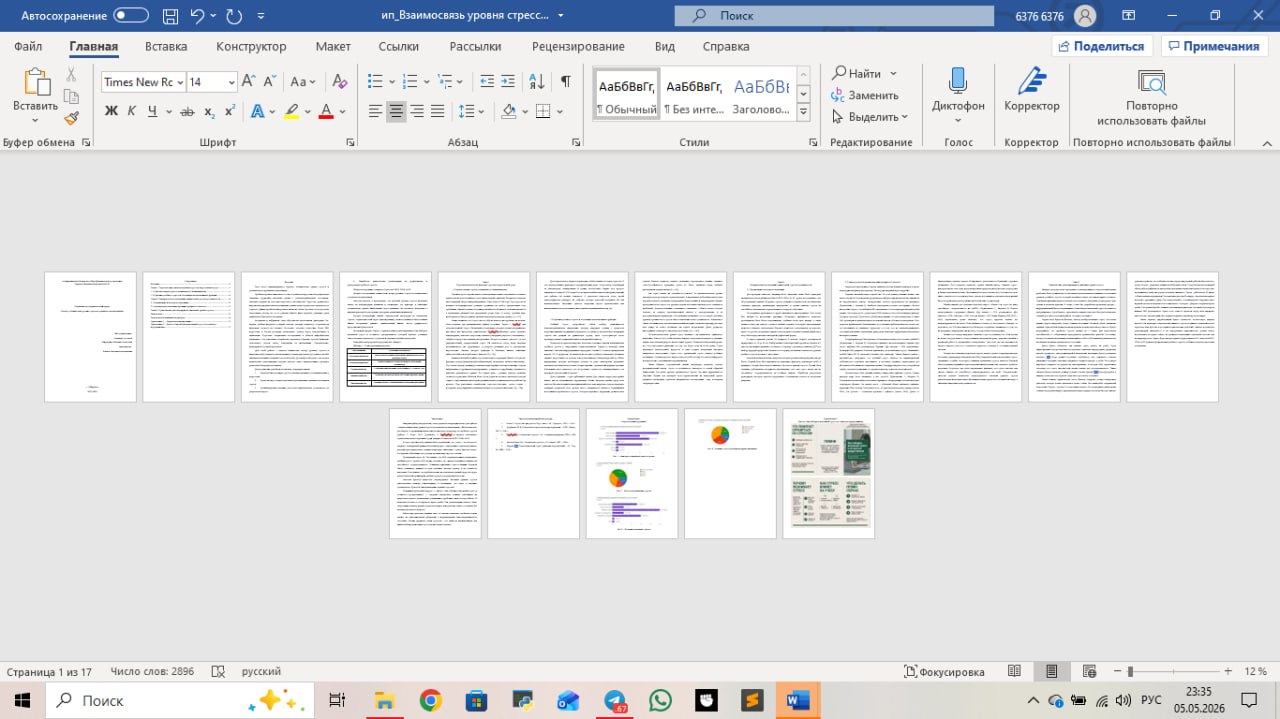The height and width of the screenshot is (719, 1280).
Task: Switch to Web Layout view
Action: (x=1087, y=672)
